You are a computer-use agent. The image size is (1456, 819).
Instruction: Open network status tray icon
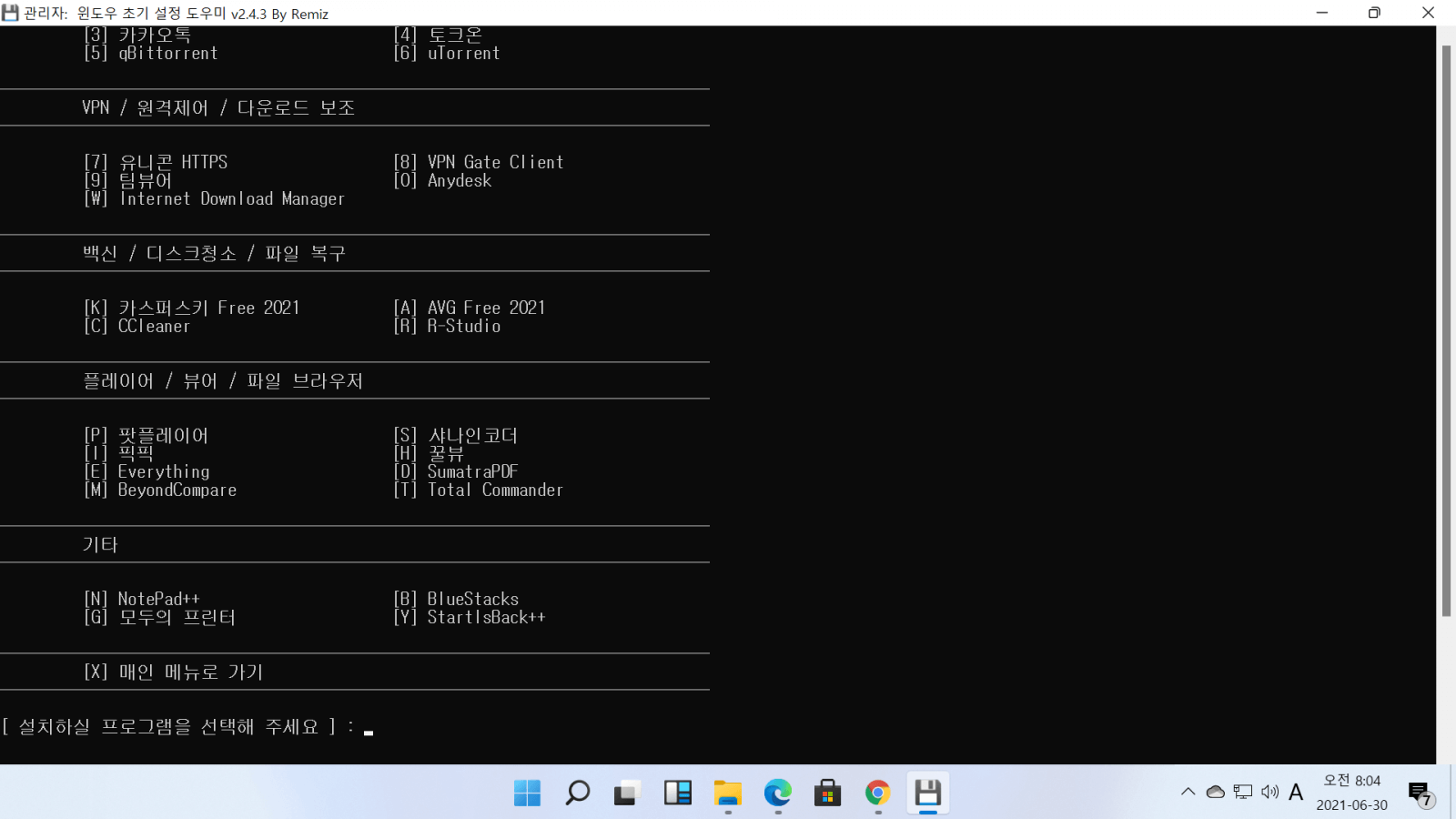click(x=1243, y=792)
